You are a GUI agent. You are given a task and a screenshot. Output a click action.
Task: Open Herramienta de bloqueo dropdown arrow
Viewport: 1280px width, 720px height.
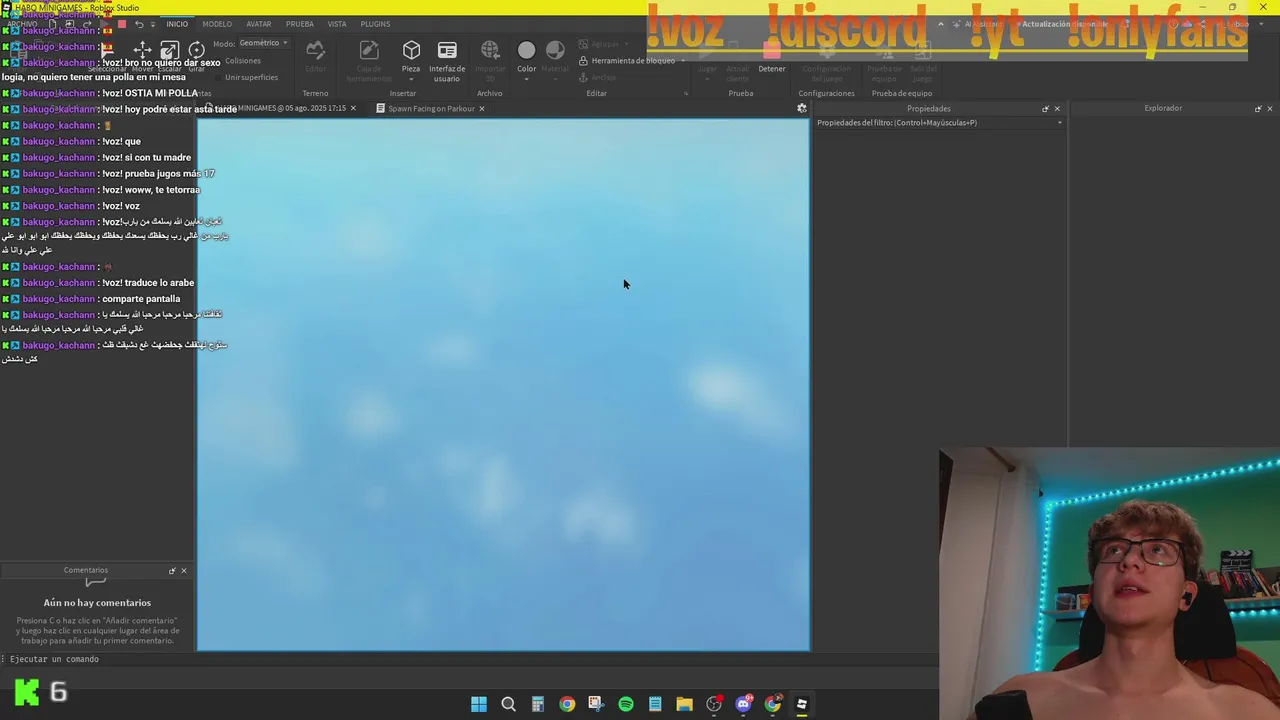pos(683,60)
